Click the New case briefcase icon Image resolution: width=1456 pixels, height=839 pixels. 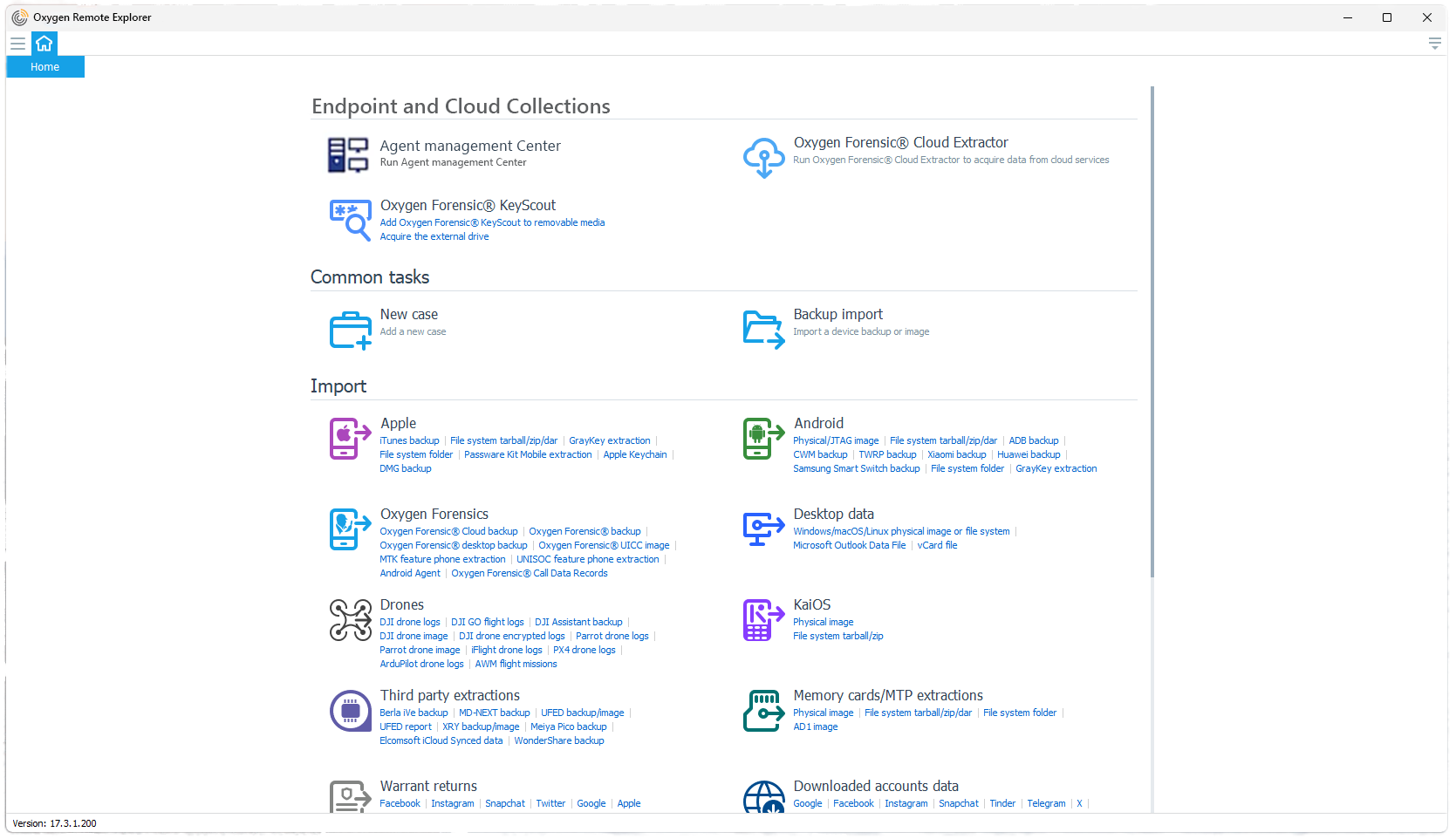pos(350,331)
